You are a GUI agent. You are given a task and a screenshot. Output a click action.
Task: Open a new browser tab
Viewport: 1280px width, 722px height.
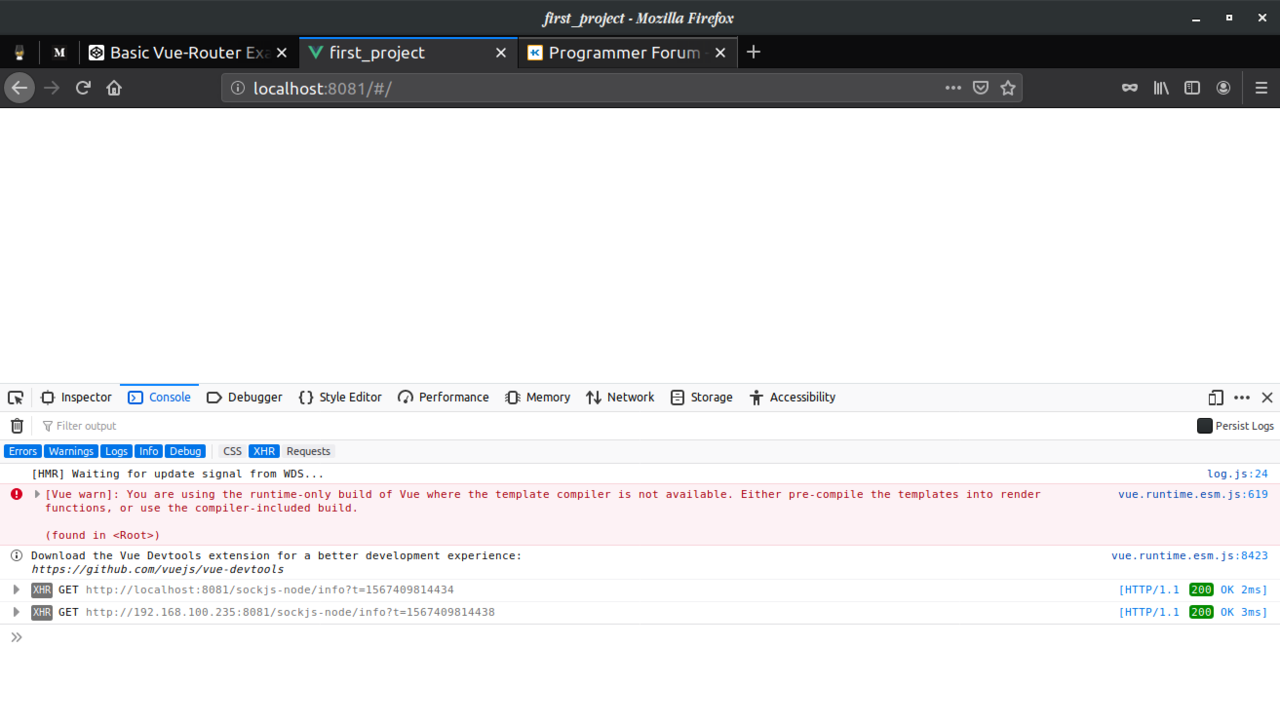[x=754, y=52]
